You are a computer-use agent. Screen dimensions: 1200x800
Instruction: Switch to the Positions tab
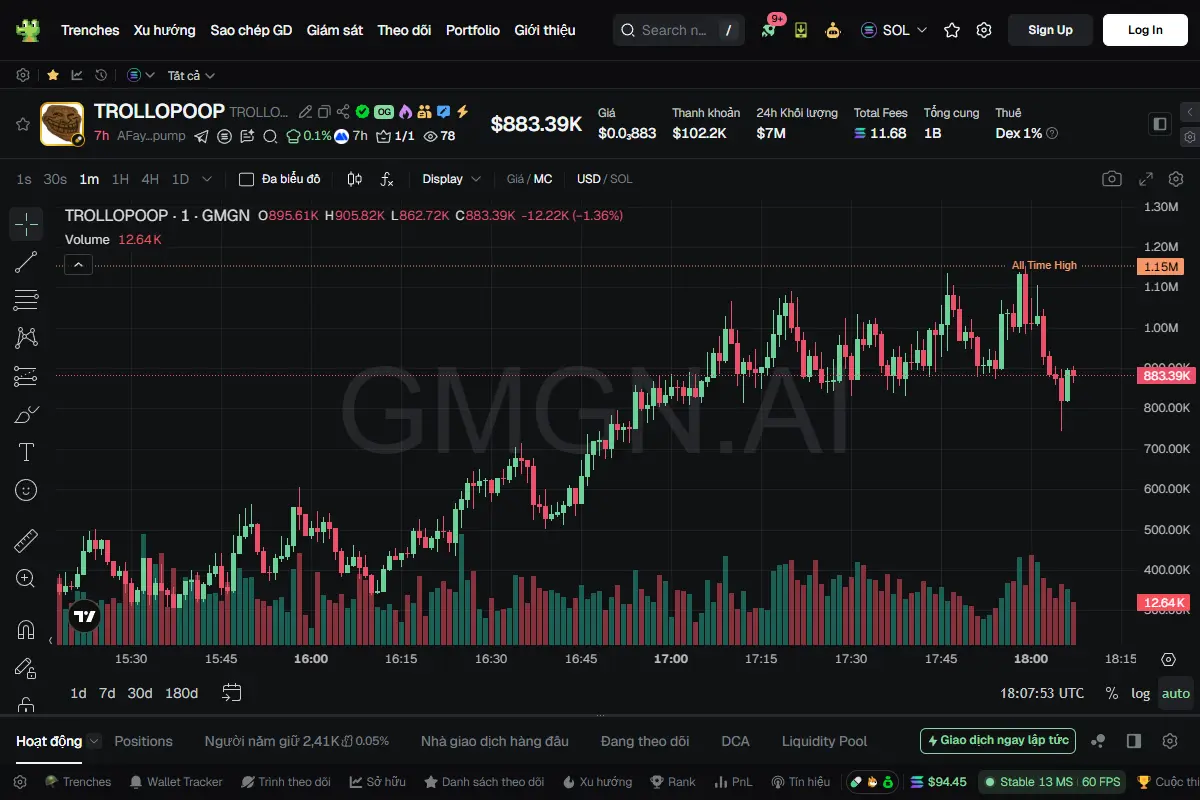click(143, 741)
